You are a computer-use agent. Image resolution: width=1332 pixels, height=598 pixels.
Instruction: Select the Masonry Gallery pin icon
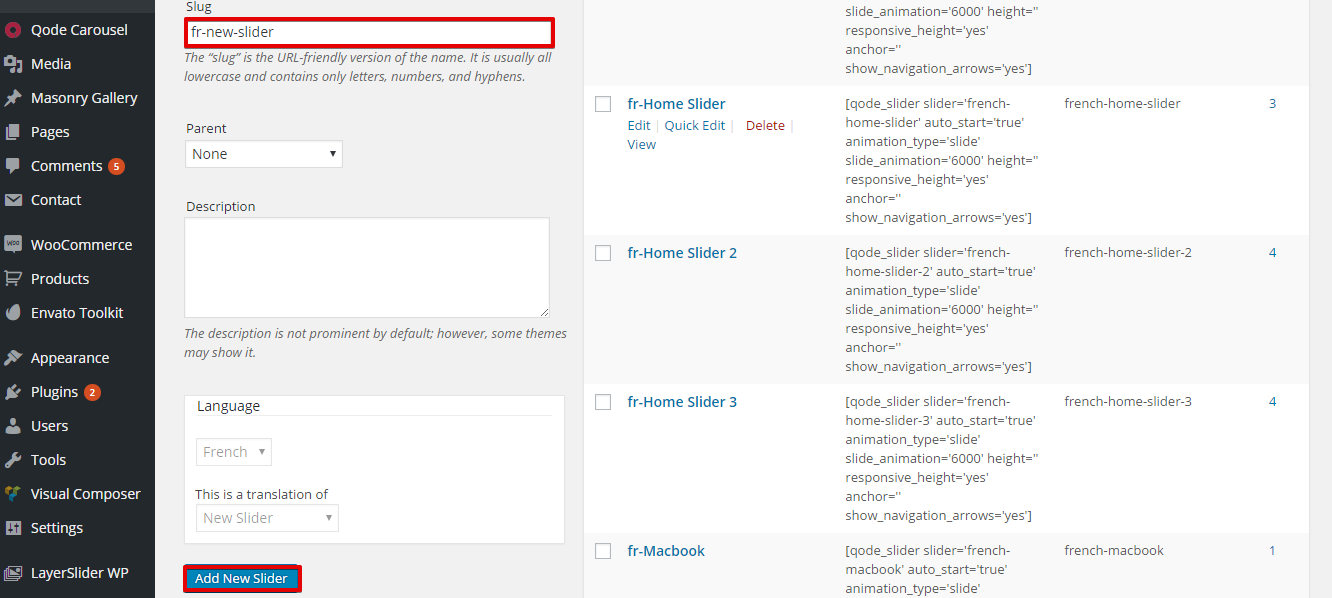pyautogui.click(x=13, y=98)
